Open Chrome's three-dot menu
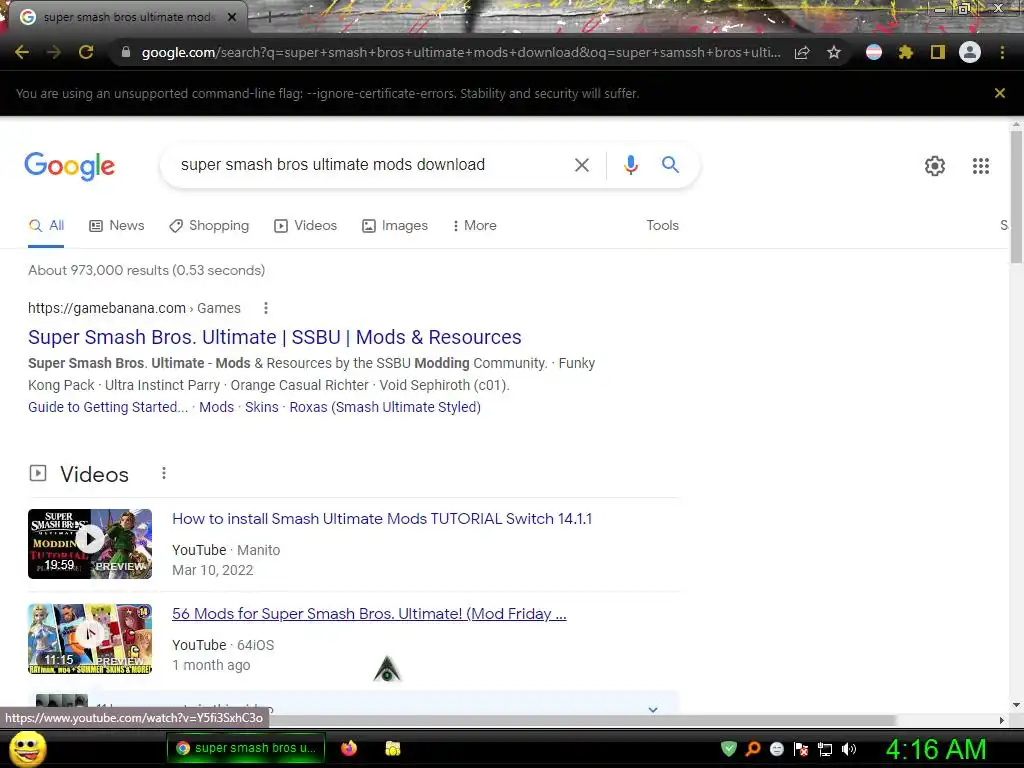This screenshot has height=768, width=1024. [1002, 52]
